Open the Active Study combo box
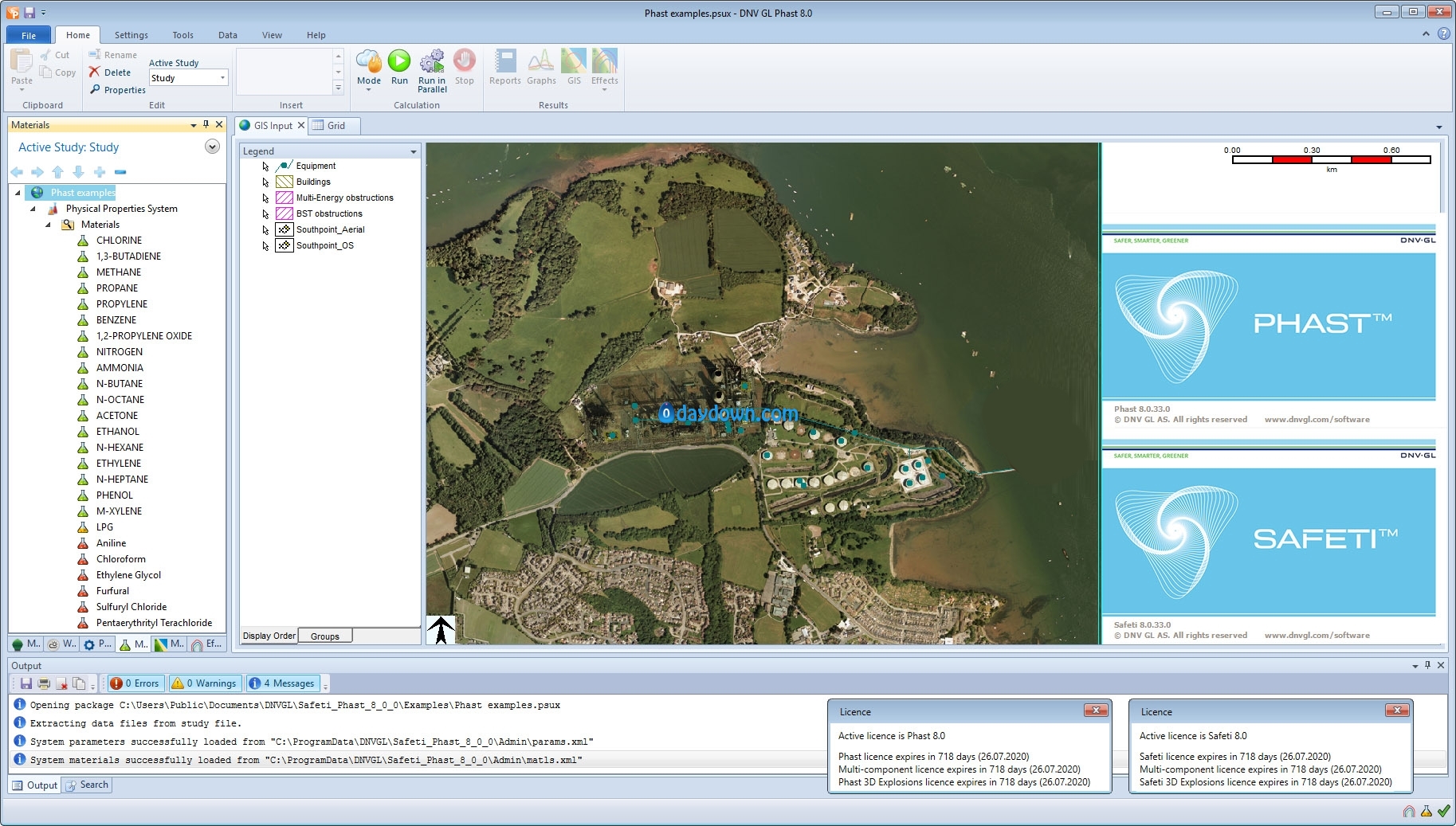Viewport: 1456px width, 826px height. pos(189,78)
